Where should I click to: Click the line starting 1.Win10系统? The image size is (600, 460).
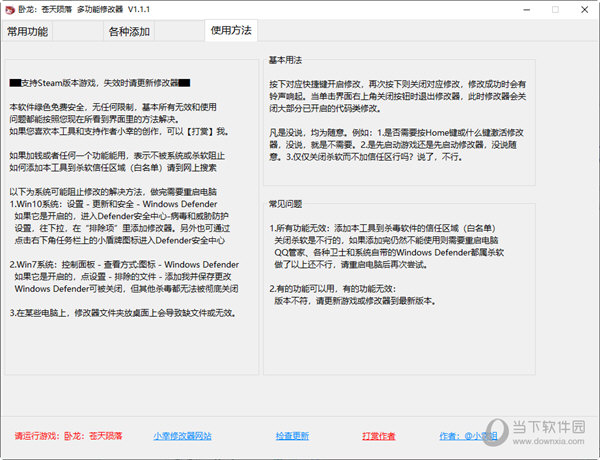pyautogui.click(x=113, y=204)
